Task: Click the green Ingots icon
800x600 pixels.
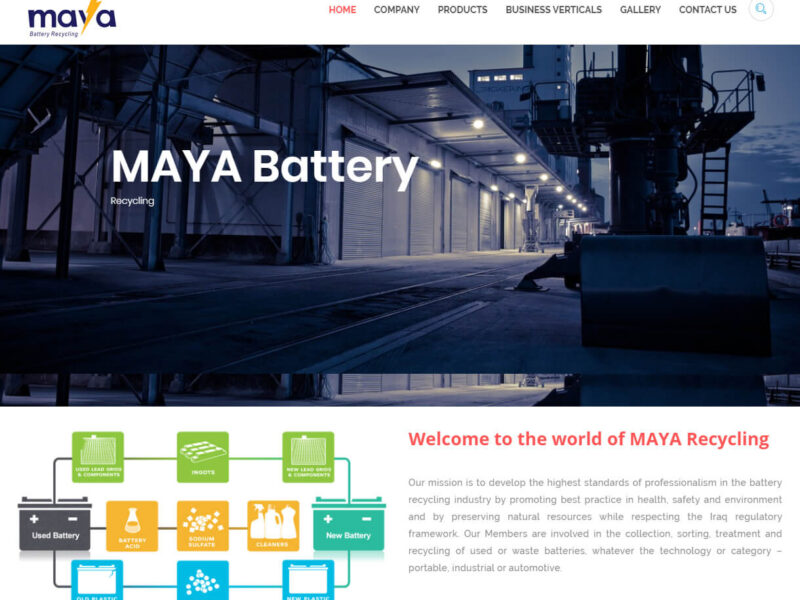Action: pos(203,457)
